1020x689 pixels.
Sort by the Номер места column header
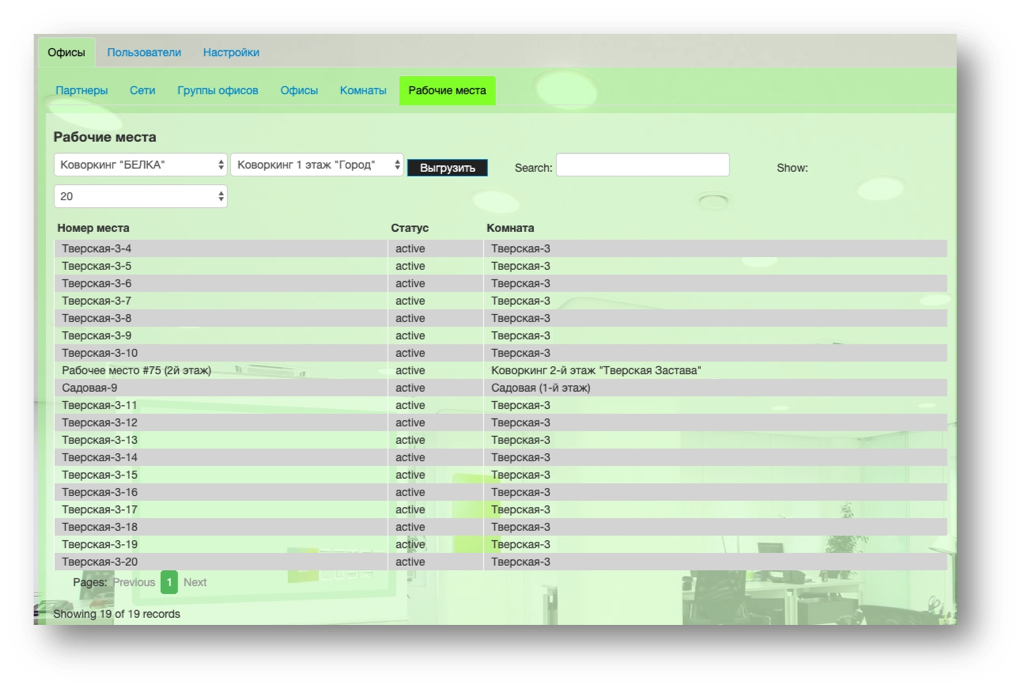93,228
